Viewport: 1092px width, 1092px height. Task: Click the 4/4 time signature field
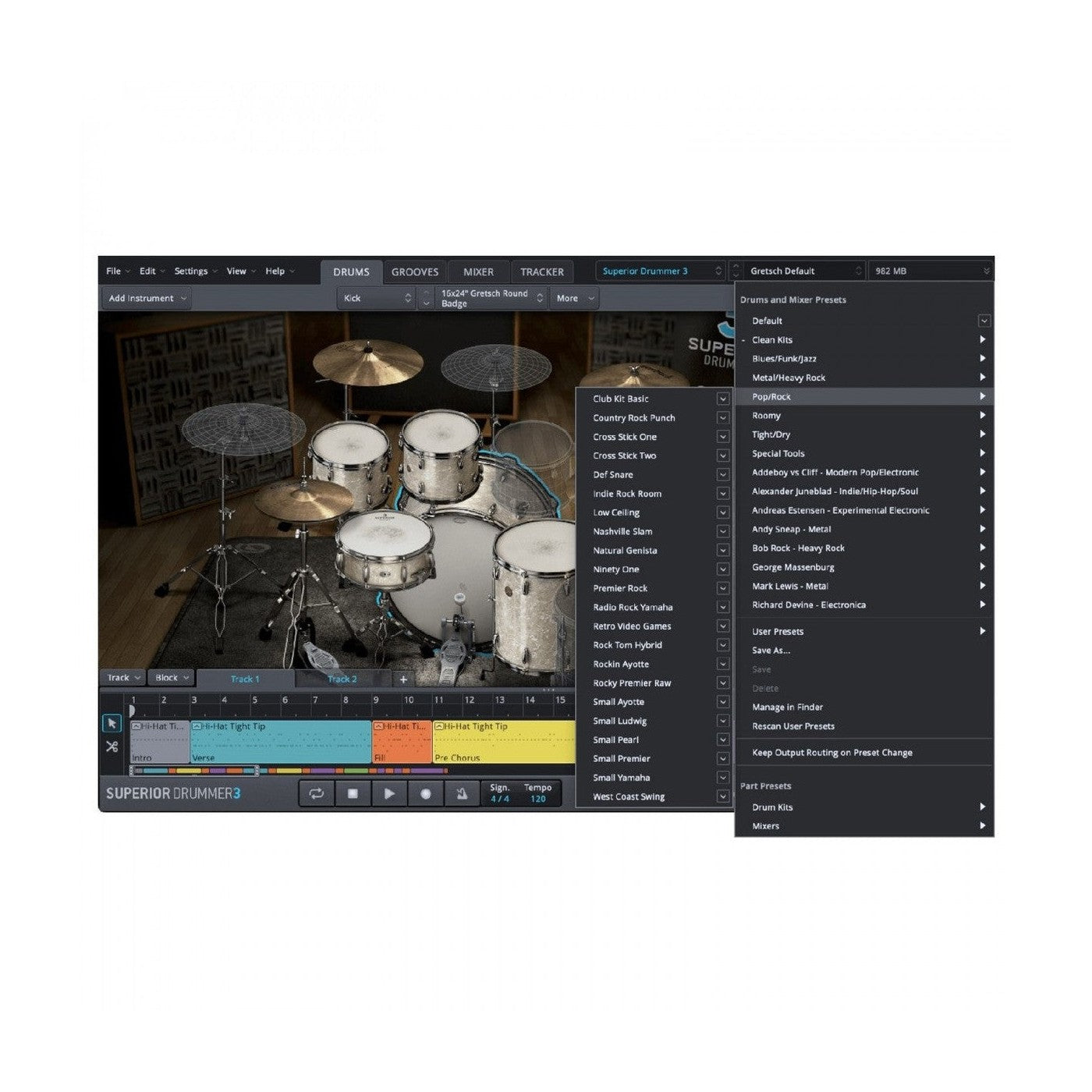pyautogui.click(x=499, y=793)
